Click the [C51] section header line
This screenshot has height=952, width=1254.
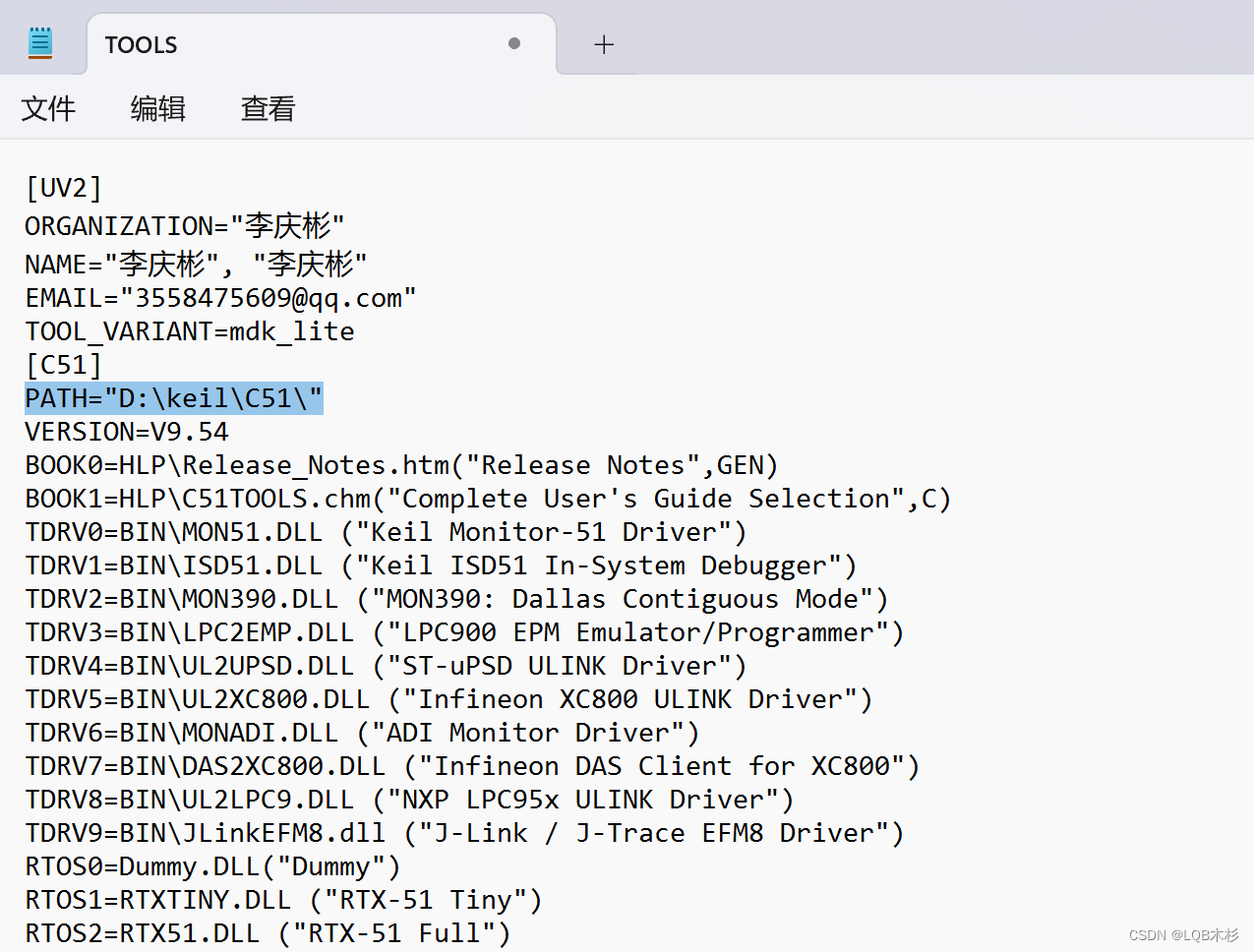[64, 365]
